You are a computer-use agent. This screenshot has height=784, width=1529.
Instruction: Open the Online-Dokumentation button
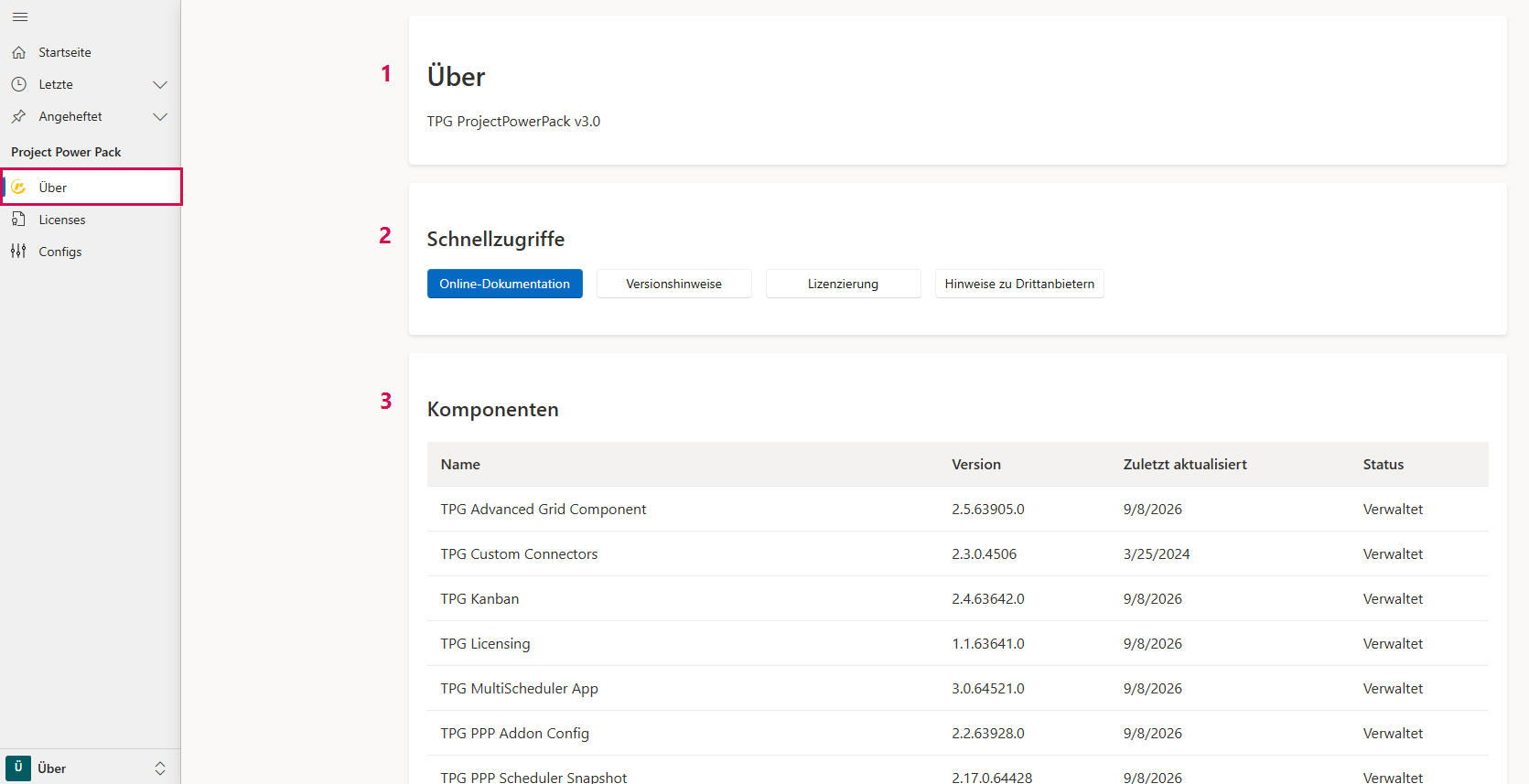pyautogui.click(x=505, y=284)
